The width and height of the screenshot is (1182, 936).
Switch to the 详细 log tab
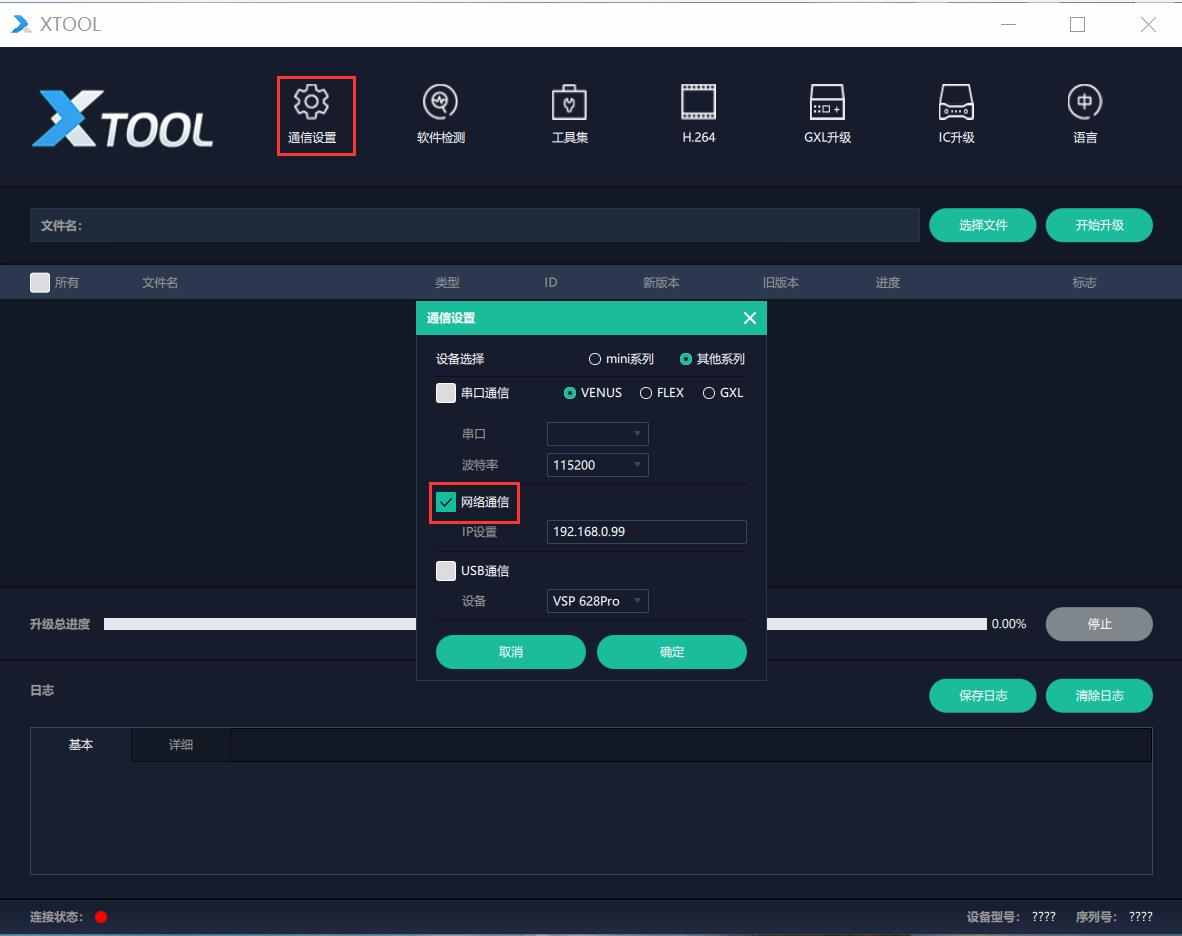pos(181,745)
